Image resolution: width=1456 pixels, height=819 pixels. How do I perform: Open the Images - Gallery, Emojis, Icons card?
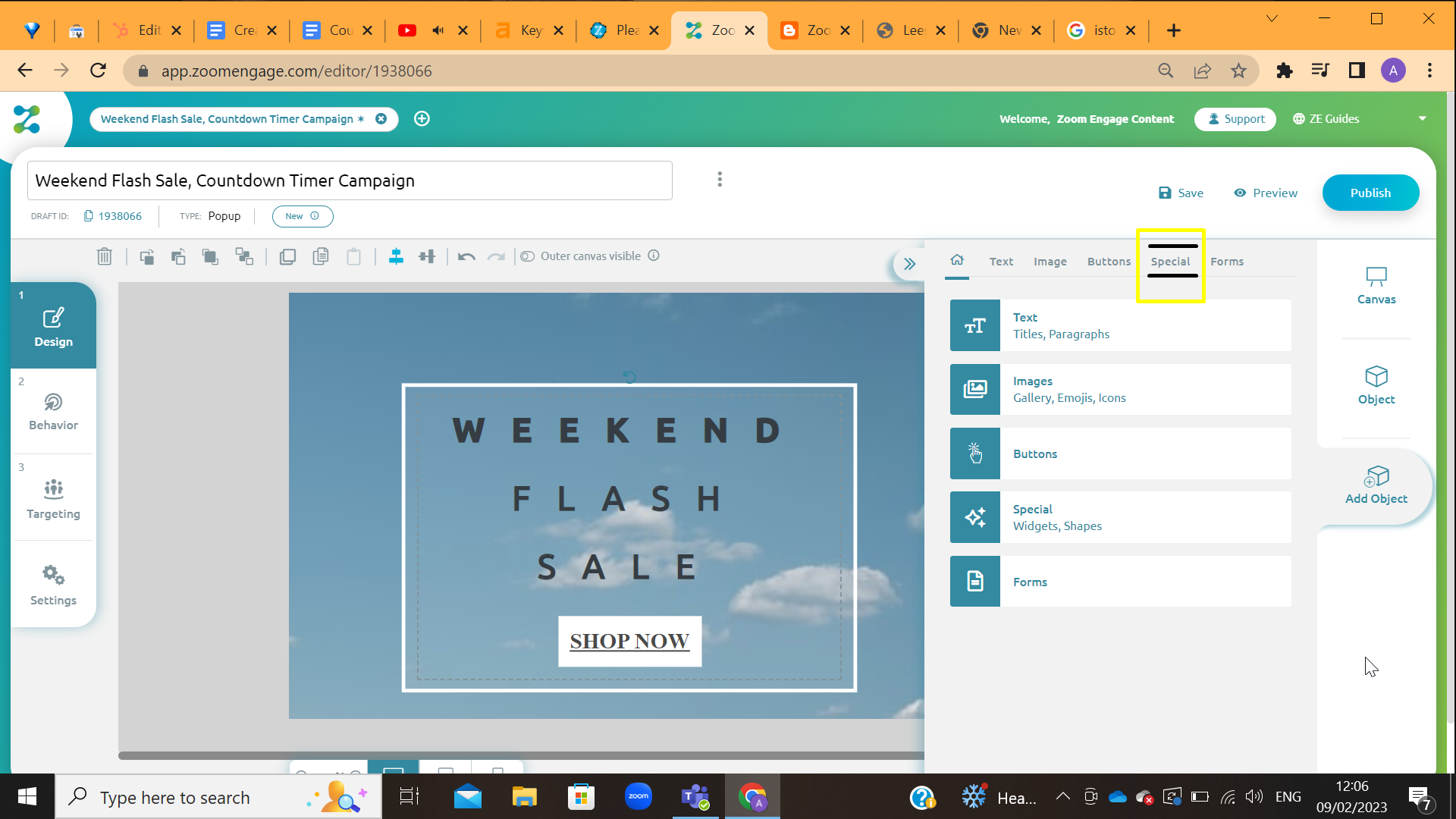pyautogui.click(x=1119, y=389)
